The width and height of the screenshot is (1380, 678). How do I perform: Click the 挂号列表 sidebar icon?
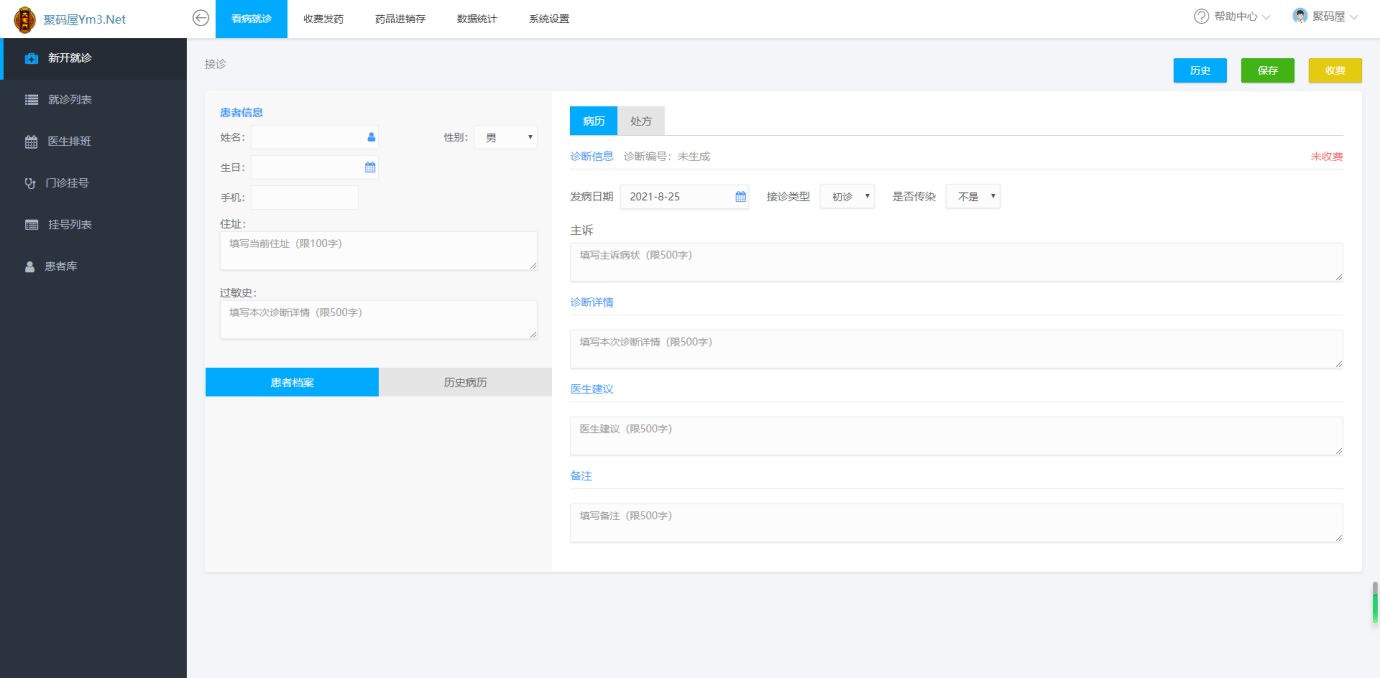click(x=31, y=225)
